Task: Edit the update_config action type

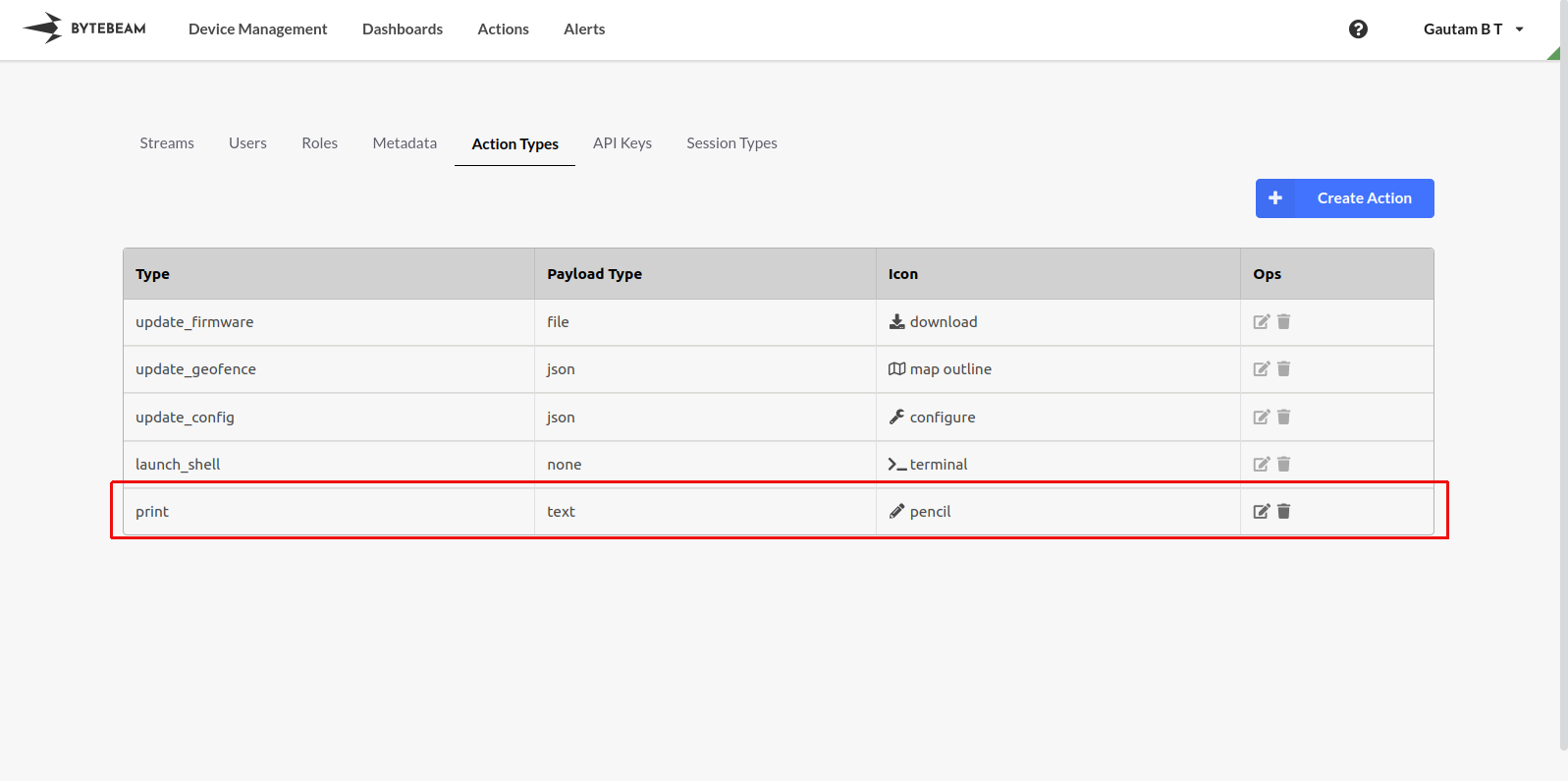Action: click(x=1262, y=417)
